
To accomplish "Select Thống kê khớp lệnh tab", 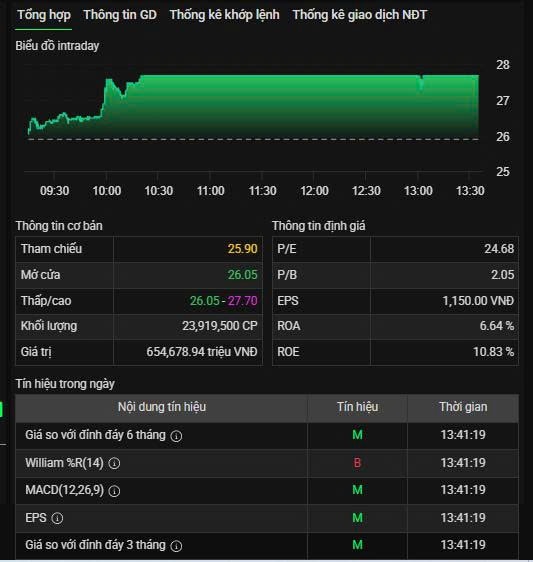I will coord(224,15).
